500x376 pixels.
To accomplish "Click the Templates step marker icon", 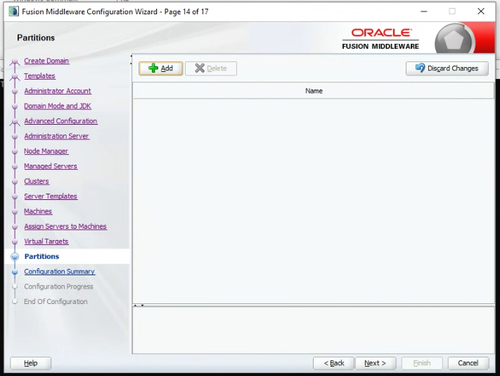I will tap(15, 77).
